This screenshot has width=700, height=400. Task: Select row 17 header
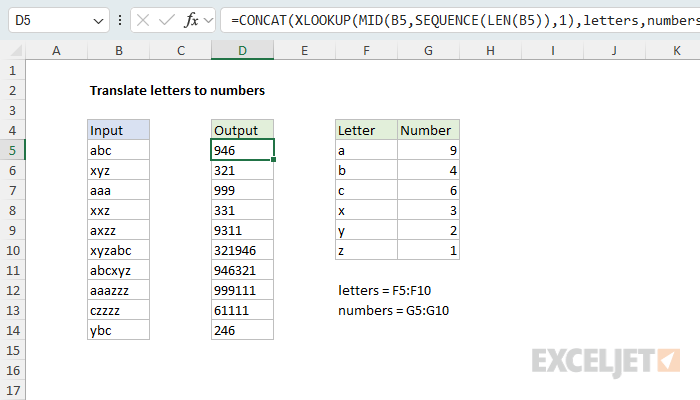tap(12, 391)
